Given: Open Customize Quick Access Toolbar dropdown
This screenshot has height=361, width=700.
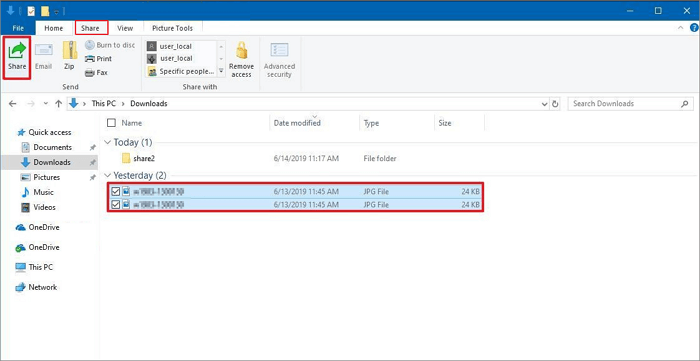Looking at the screenshot, I should click(56, 11).
